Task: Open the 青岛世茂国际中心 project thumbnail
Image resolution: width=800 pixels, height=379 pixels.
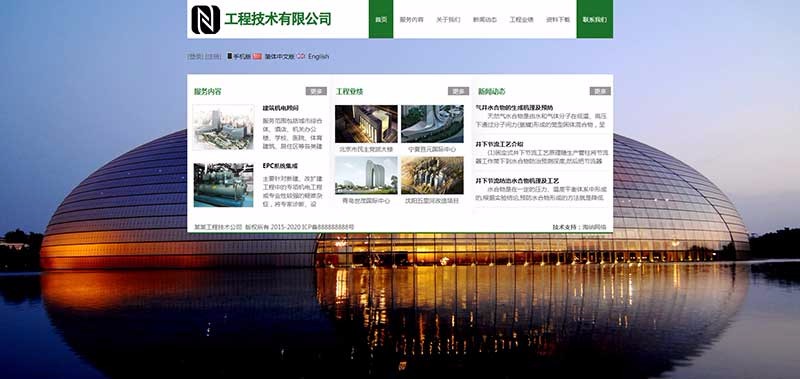Action: 366,175
